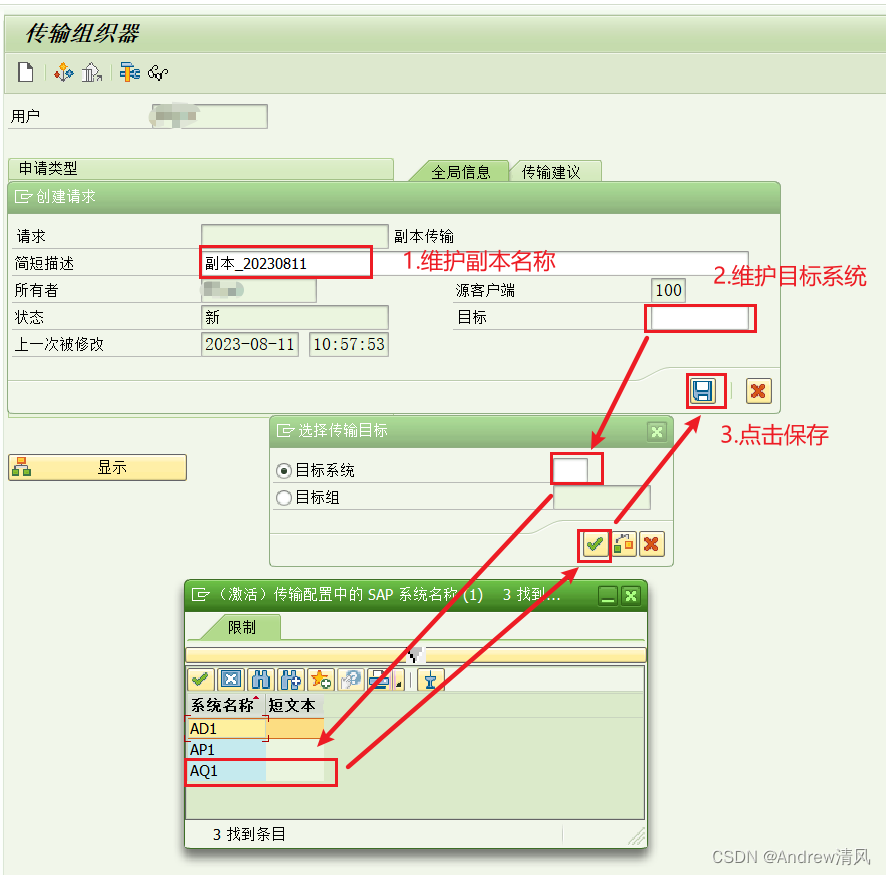Click the transport tools icon in main toolbar
The height and width of the screenshot is (875, 886).
coord(129,72)
